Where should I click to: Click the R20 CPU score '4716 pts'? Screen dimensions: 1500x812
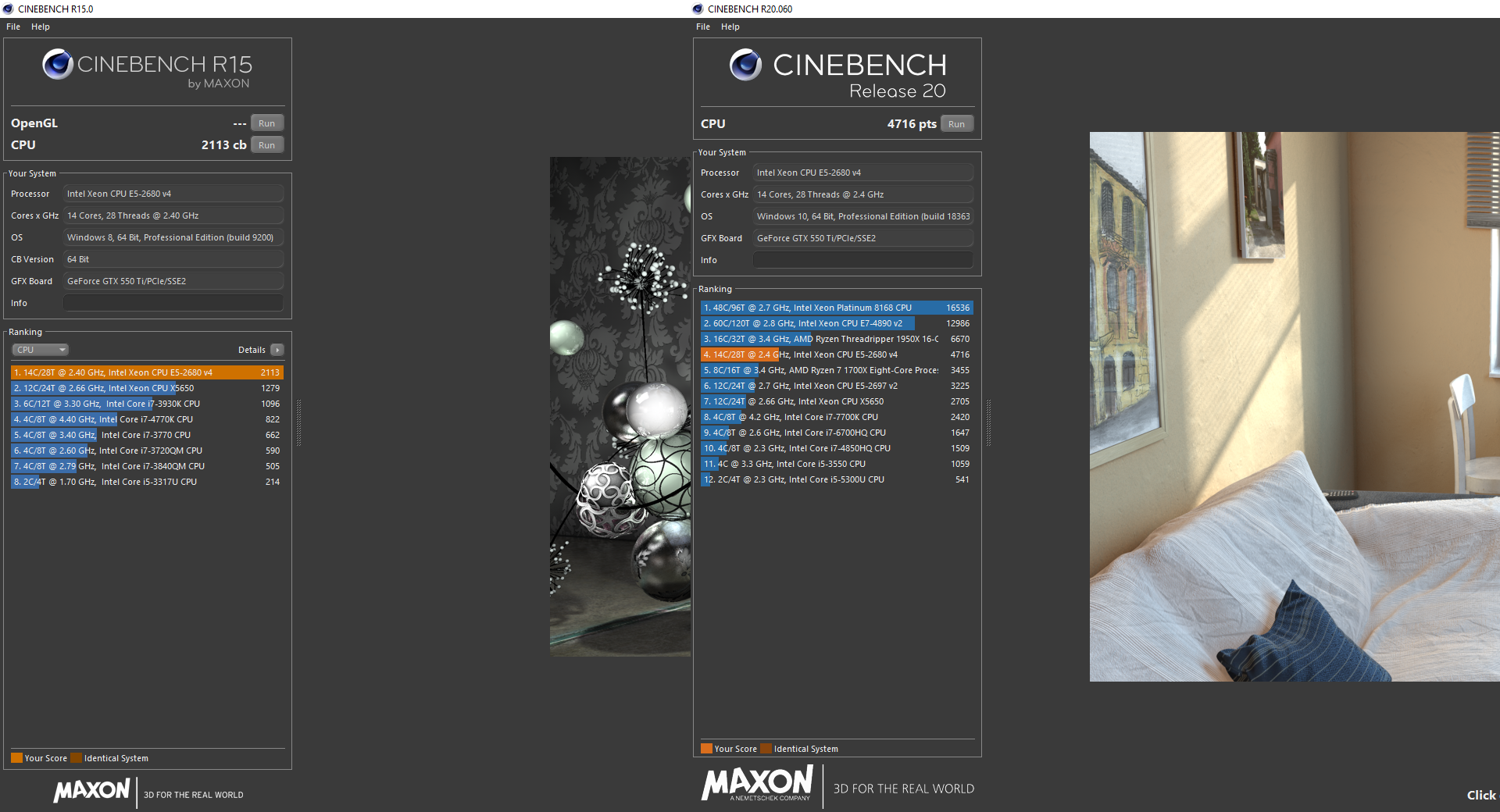coord(912,124)
